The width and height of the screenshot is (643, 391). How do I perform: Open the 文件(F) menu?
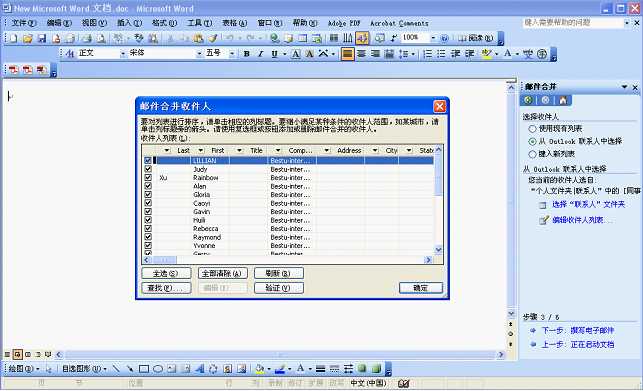point(24,23)
